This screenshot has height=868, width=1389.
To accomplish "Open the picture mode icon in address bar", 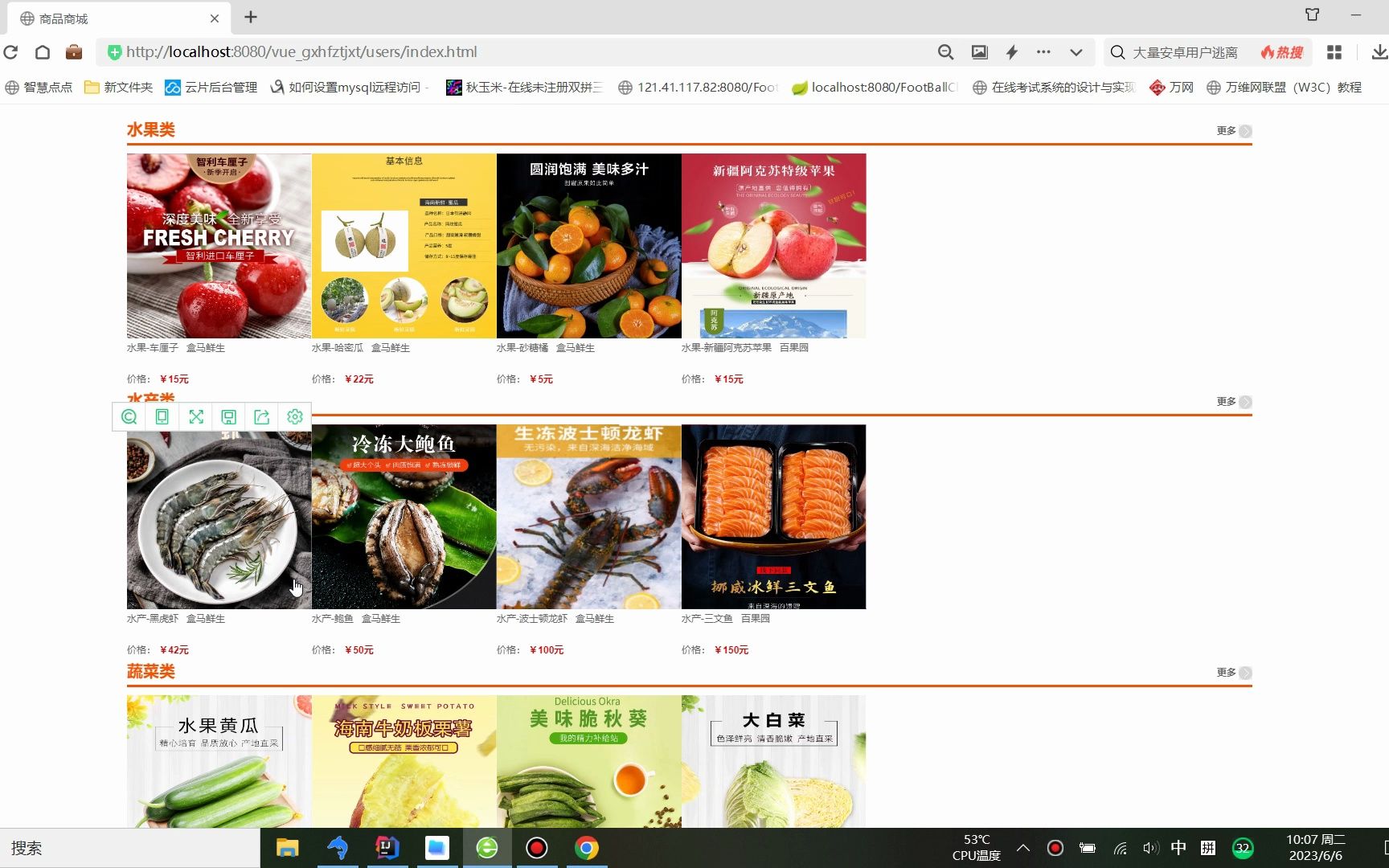I will (x=979, y=52).
